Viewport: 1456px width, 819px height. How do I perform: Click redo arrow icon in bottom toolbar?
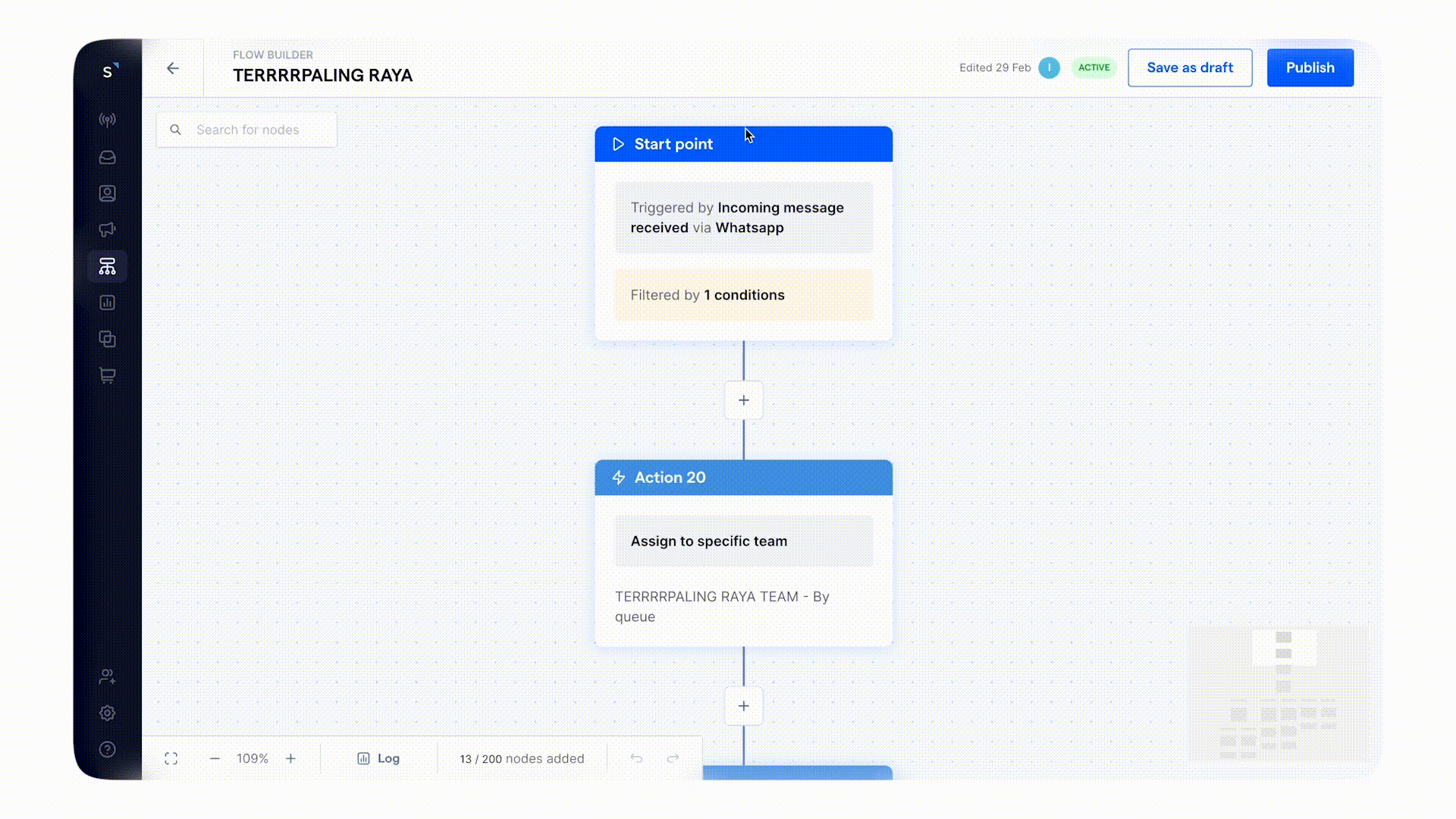(x=673, y=759)
